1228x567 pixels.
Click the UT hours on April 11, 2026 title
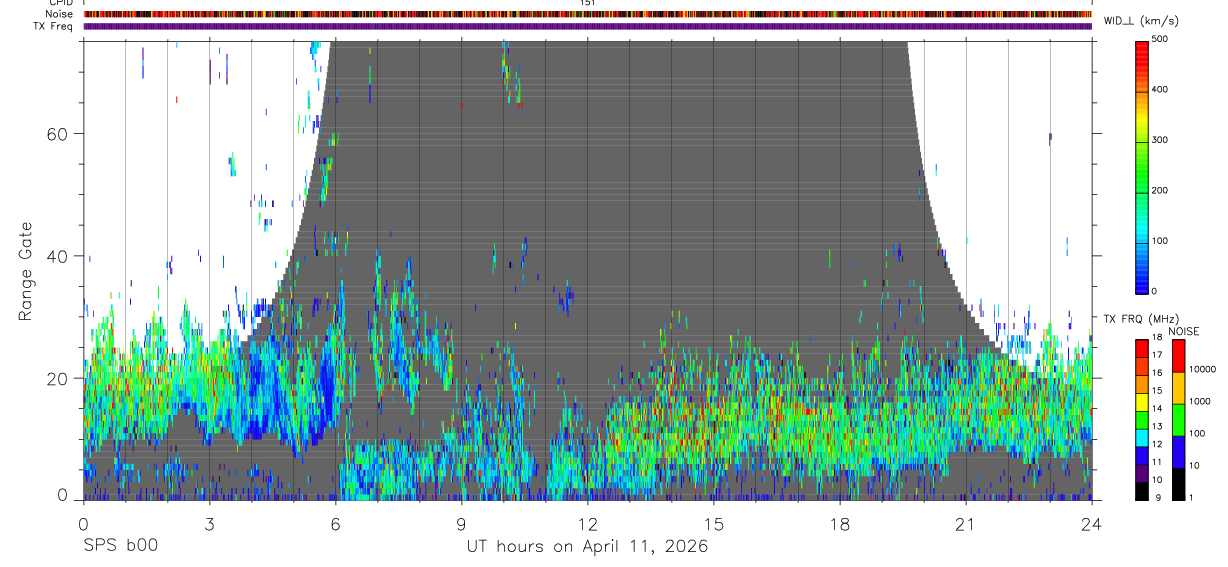(587, 546)
